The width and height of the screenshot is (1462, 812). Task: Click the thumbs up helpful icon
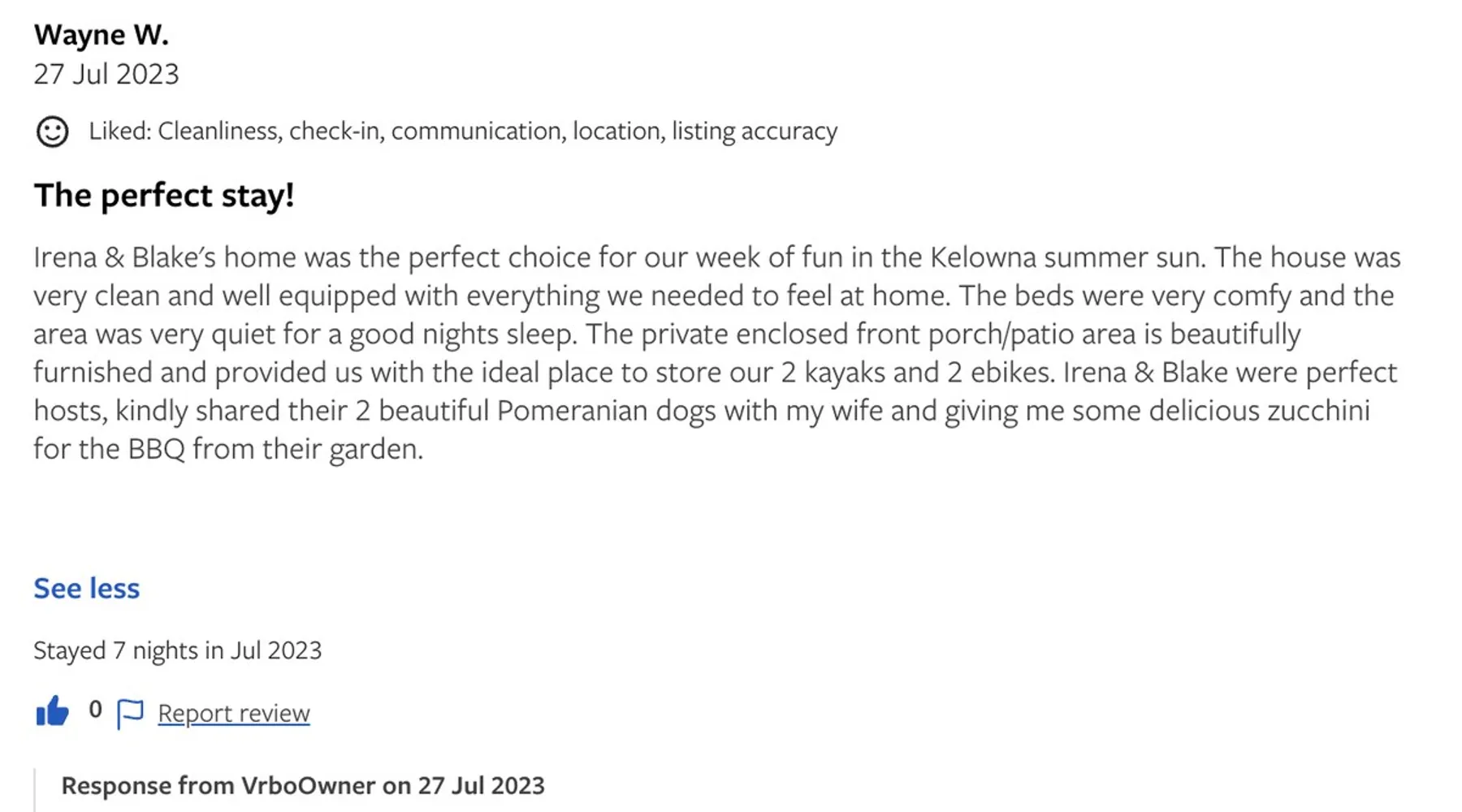pos(53,712)
